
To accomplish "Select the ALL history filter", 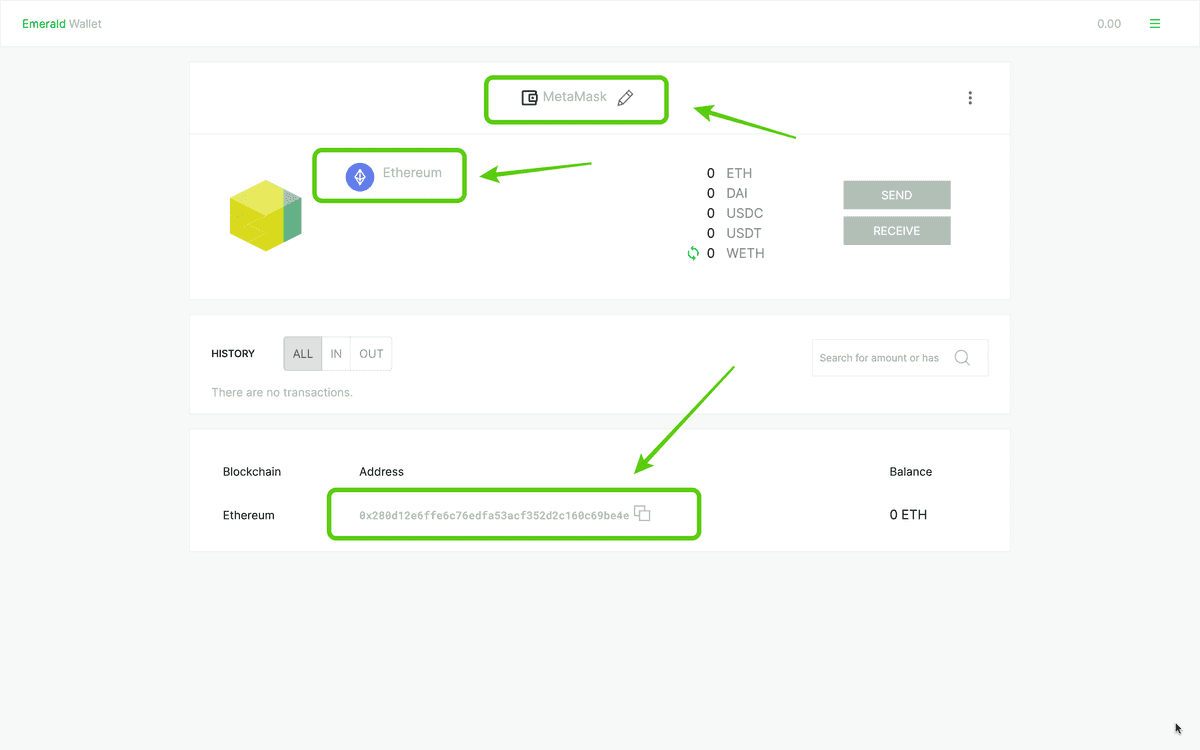I will (x=303, y=354).
